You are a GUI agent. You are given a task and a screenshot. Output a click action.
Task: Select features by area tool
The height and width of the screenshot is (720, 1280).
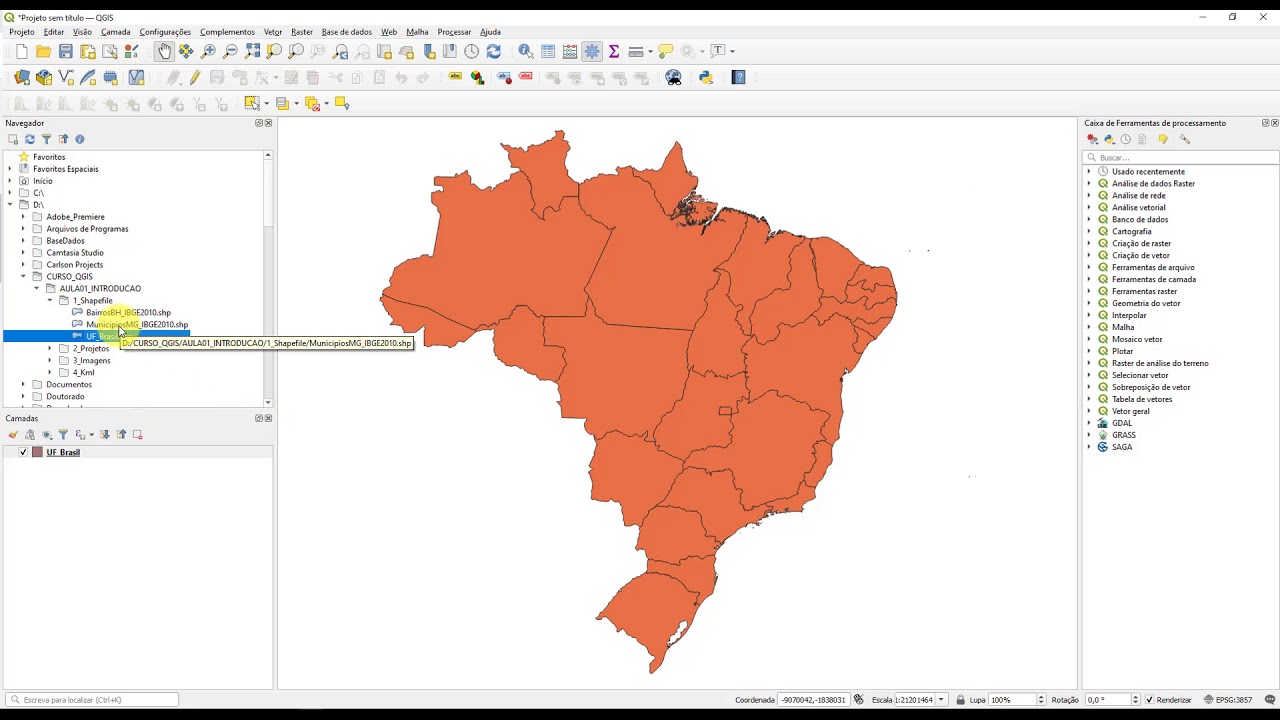point(252,103)
